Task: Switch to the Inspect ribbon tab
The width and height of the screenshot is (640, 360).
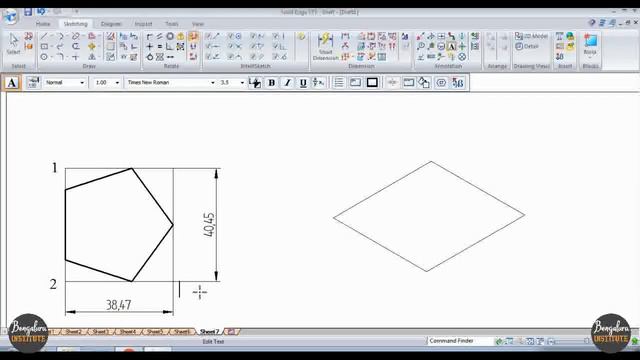Action: click(x=143, y=24)
